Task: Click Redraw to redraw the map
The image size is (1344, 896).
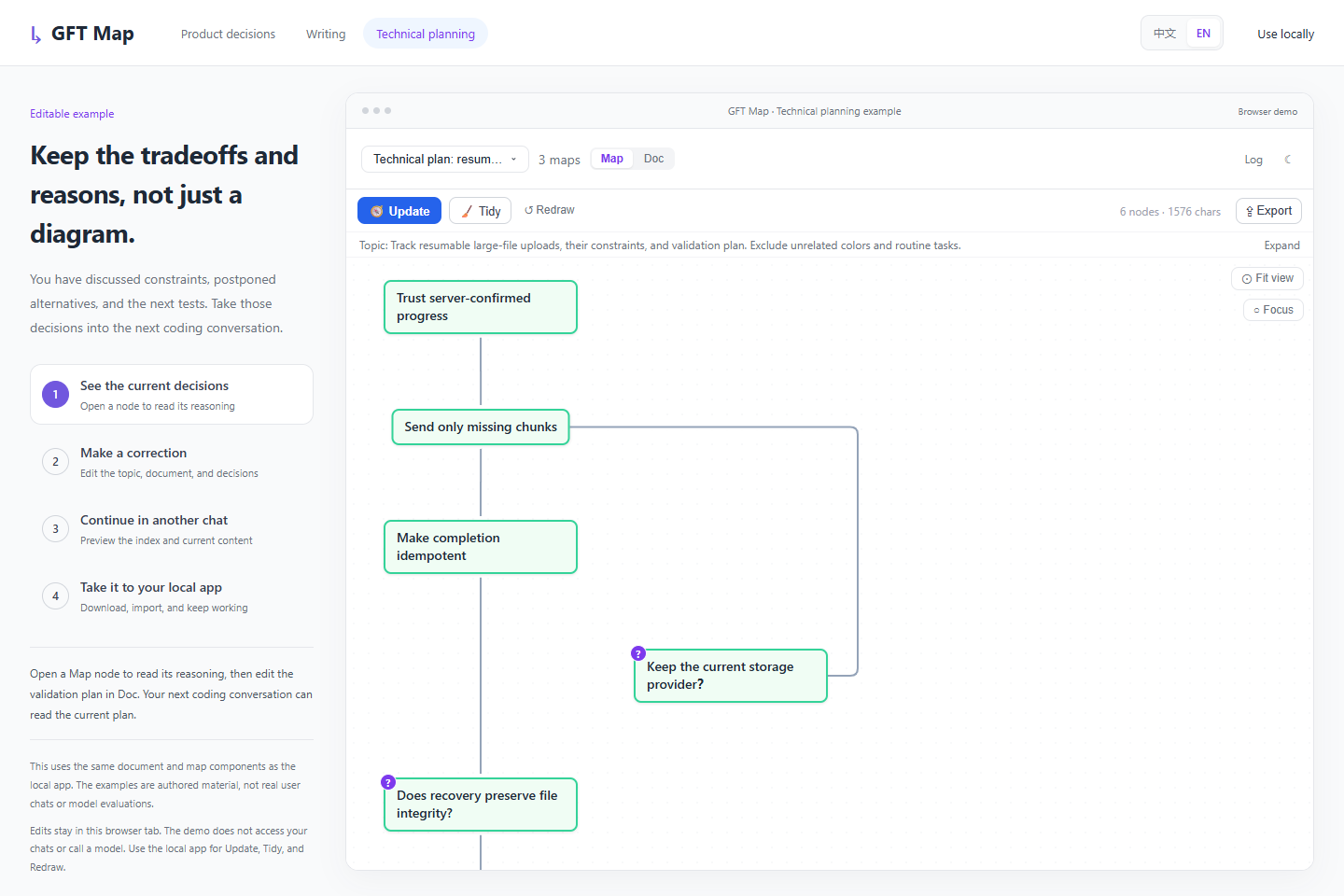Action: [550, 210]
